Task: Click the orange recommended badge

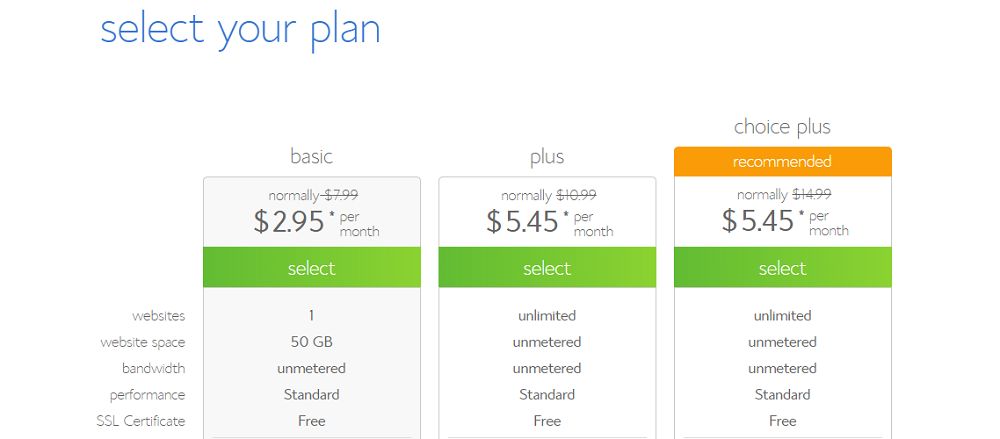Action: 782,162
